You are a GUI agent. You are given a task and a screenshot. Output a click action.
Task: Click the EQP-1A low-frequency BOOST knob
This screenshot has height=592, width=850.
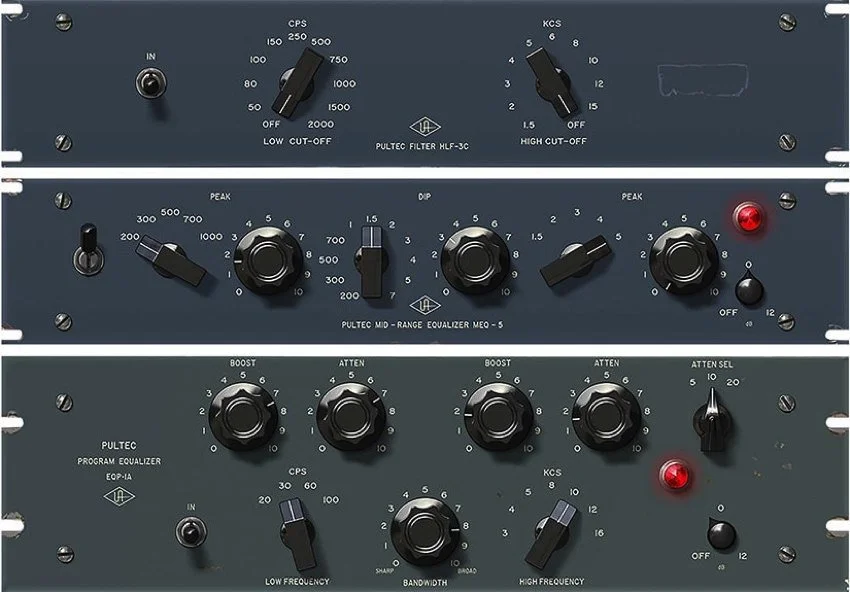(x=243, y=417)
